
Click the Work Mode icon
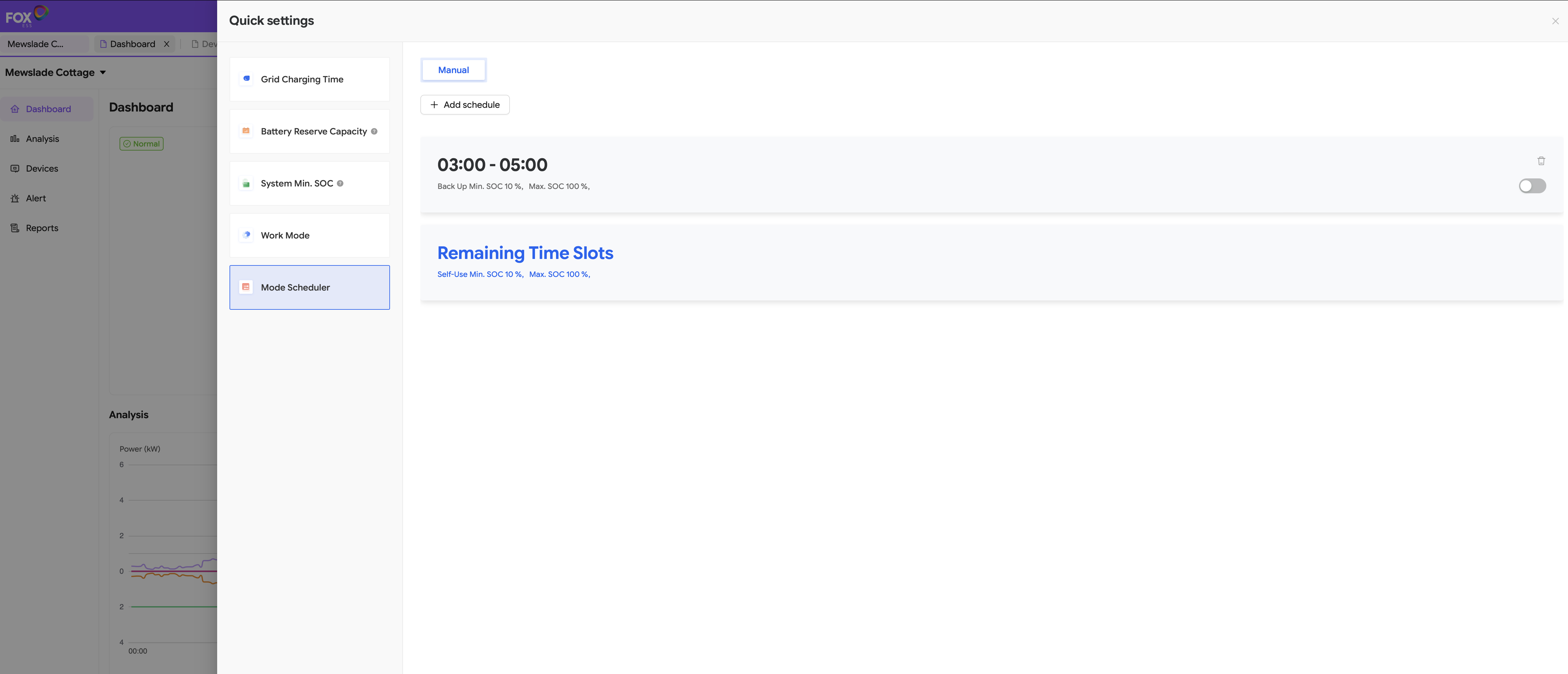[247, 234]
